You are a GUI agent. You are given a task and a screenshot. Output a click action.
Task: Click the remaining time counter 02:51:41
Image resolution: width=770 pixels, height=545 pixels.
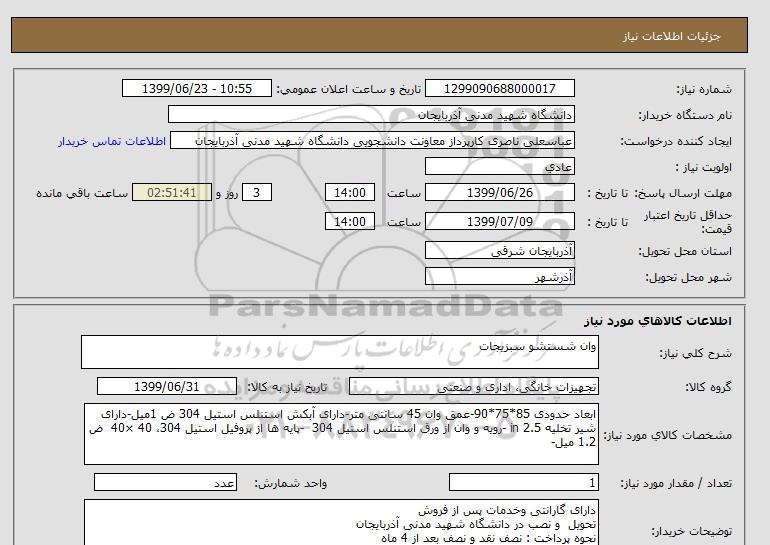pyautogui.click(x=172, y=193)
